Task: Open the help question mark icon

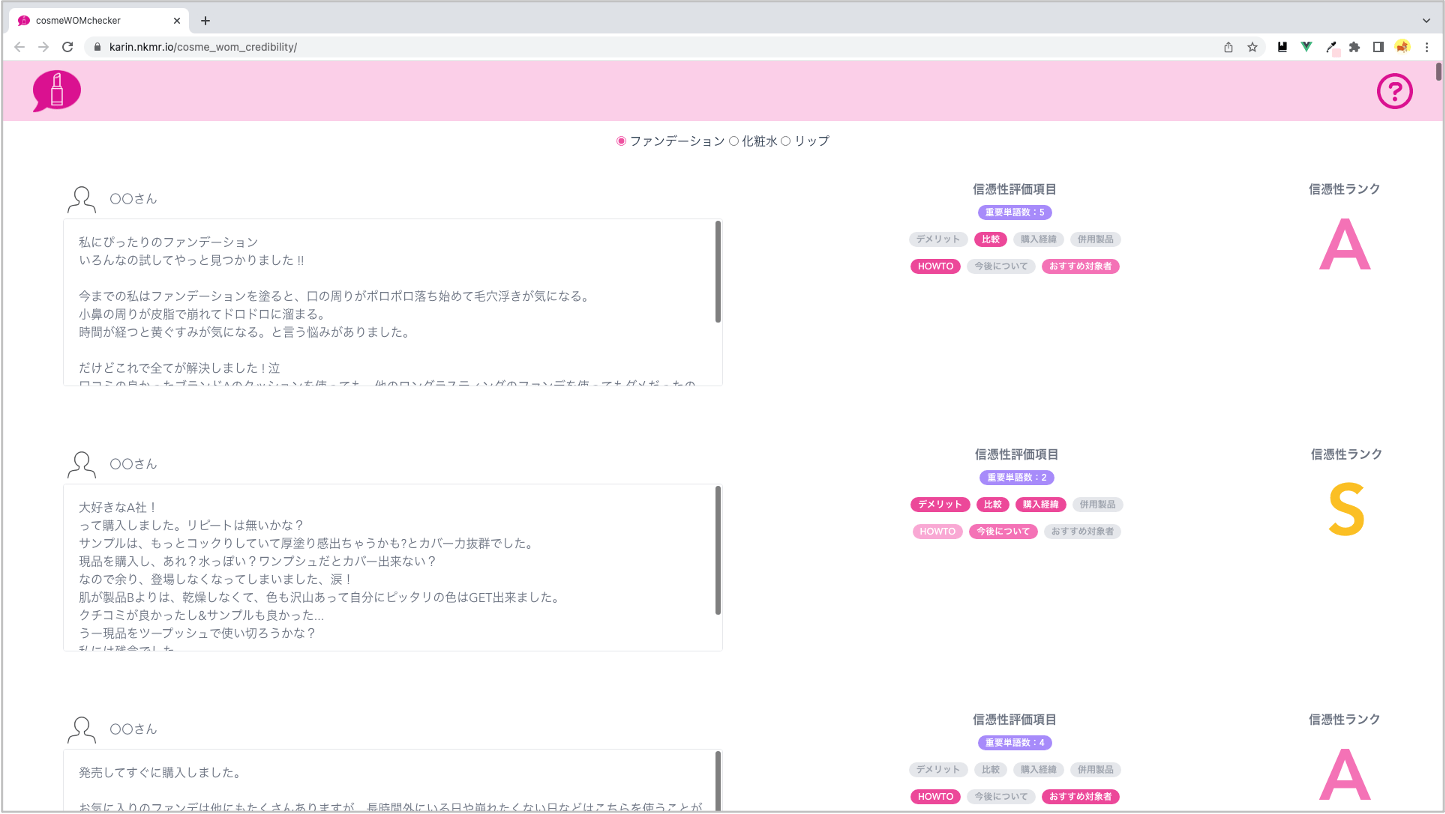Action: (x=1394, y=91)
